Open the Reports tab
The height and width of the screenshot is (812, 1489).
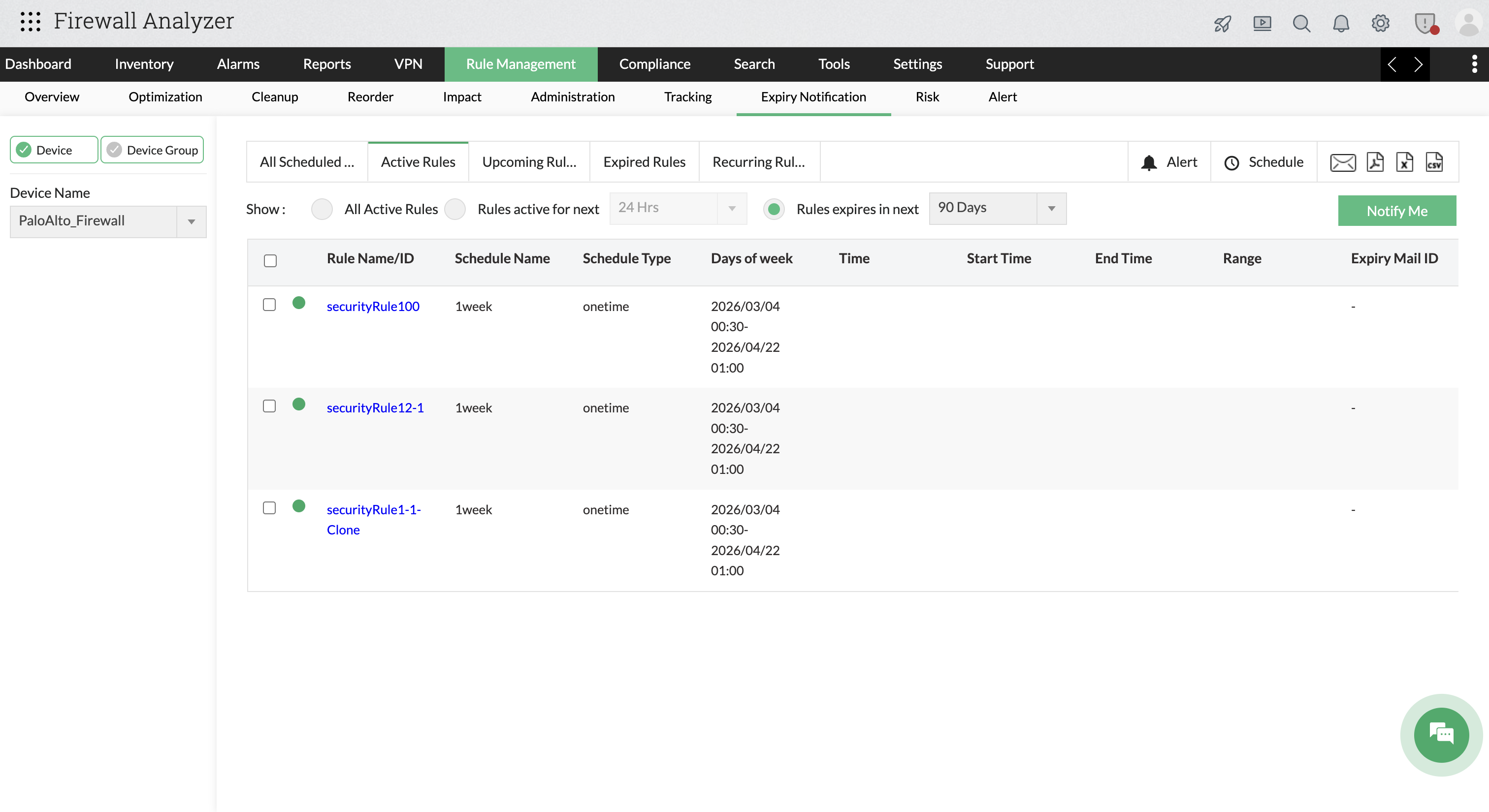(x=326, y=64)
